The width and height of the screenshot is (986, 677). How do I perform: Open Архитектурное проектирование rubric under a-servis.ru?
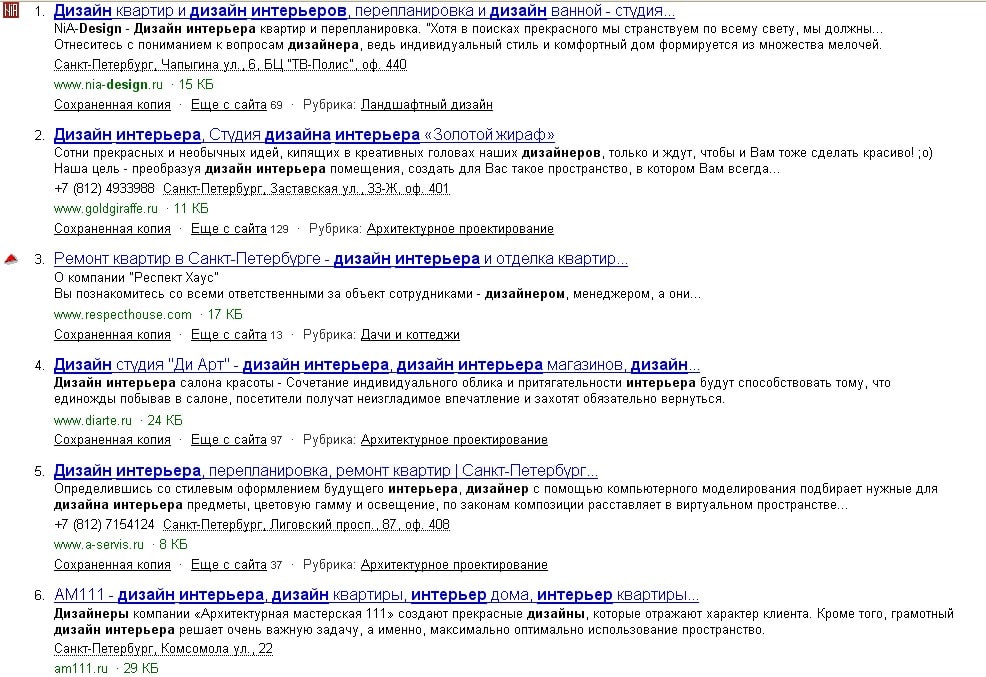(x=454, y=564)
